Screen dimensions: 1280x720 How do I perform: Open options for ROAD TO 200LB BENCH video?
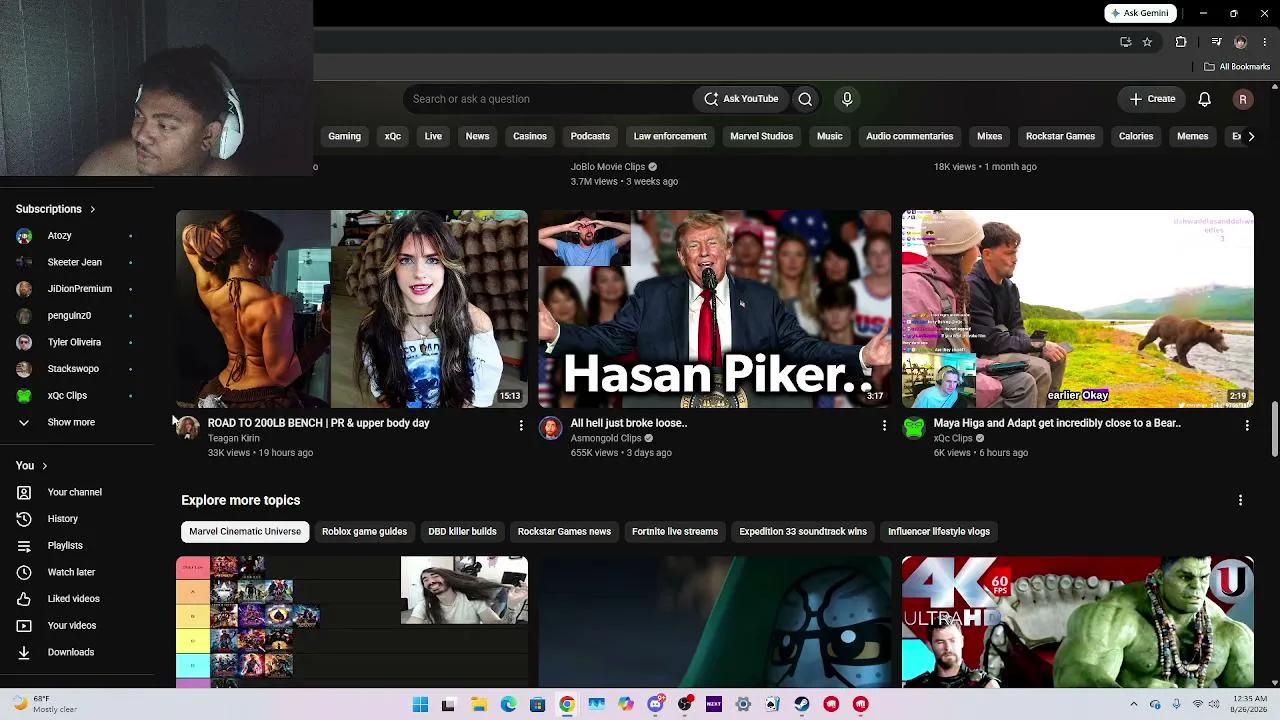[521, 426]
